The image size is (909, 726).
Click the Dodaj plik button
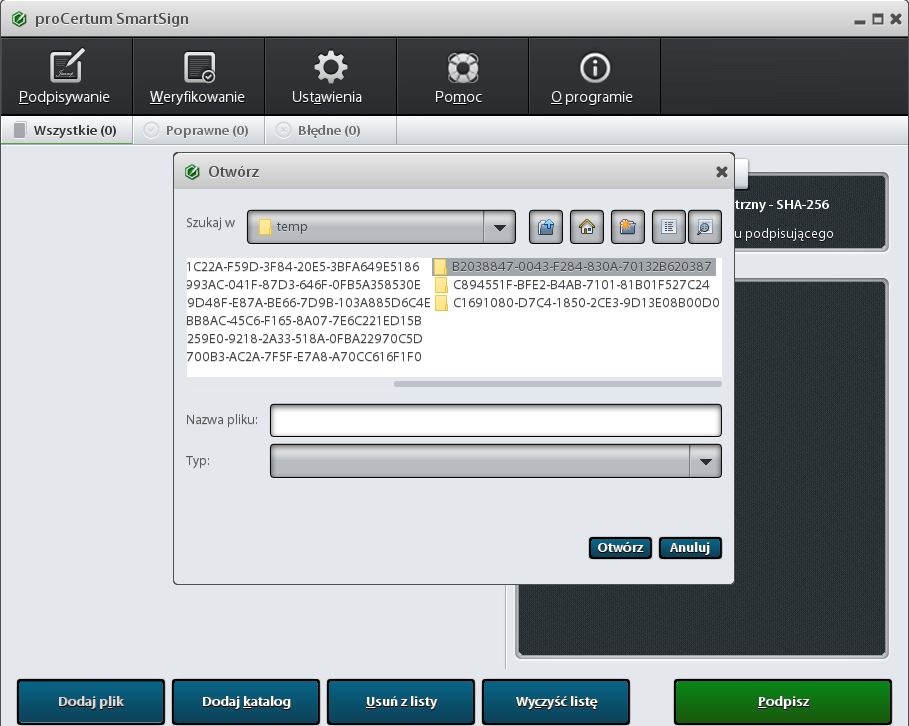(x=91, y=702)
